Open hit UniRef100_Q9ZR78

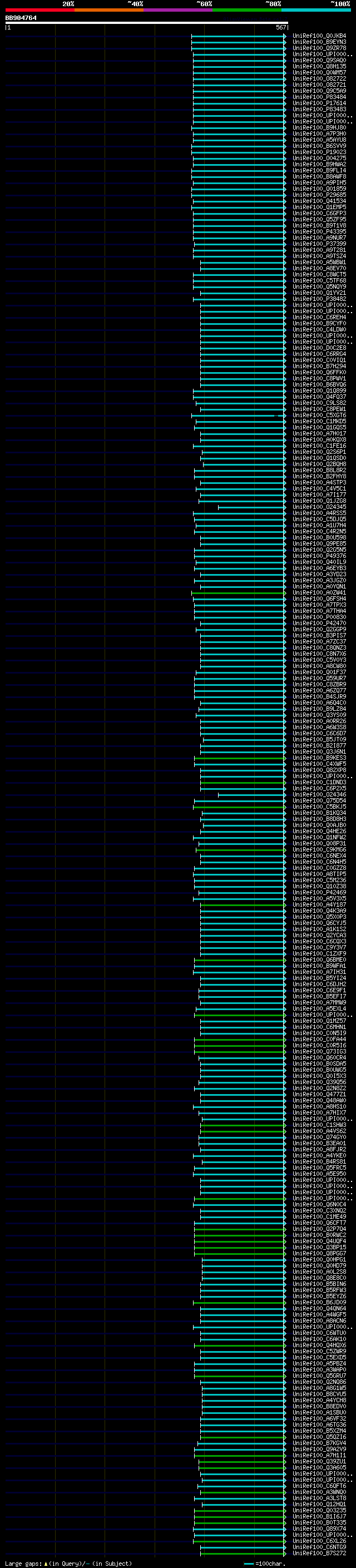(x=319, y=48)
